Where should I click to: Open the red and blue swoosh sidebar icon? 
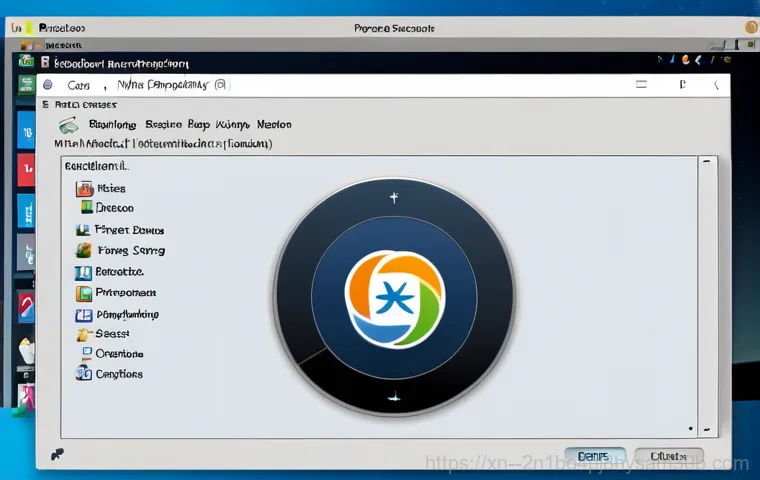coord(26,307)
